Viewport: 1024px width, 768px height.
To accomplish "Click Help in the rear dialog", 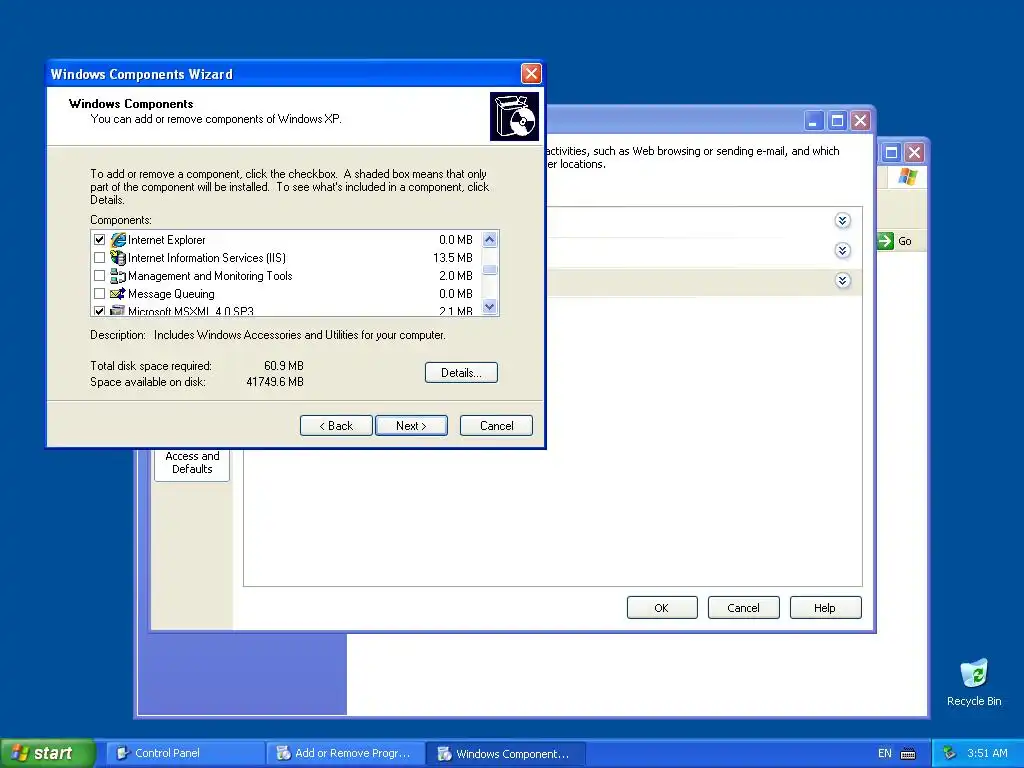I will (x=825, y=608).
